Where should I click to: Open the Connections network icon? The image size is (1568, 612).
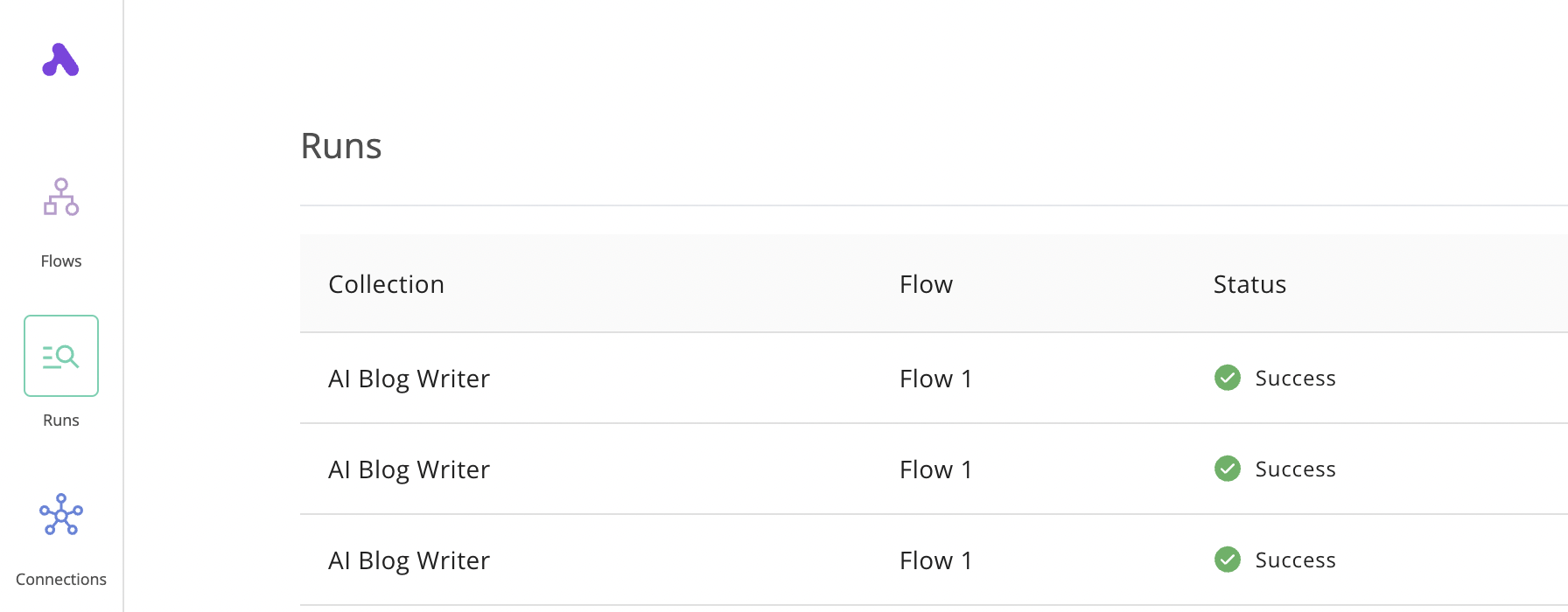(x=61, y=514)
